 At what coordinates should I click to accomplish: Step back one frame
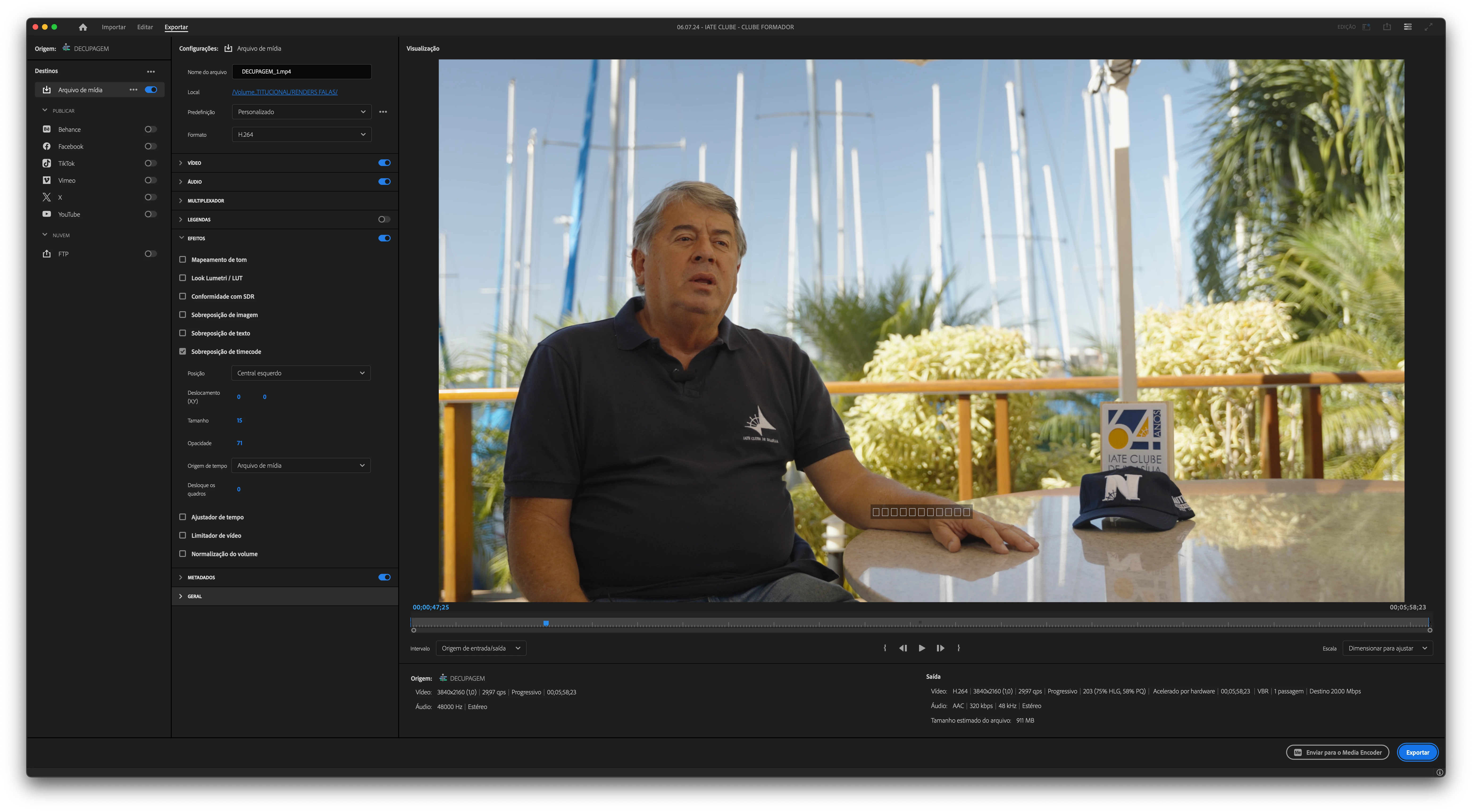[x=903, y=648]
